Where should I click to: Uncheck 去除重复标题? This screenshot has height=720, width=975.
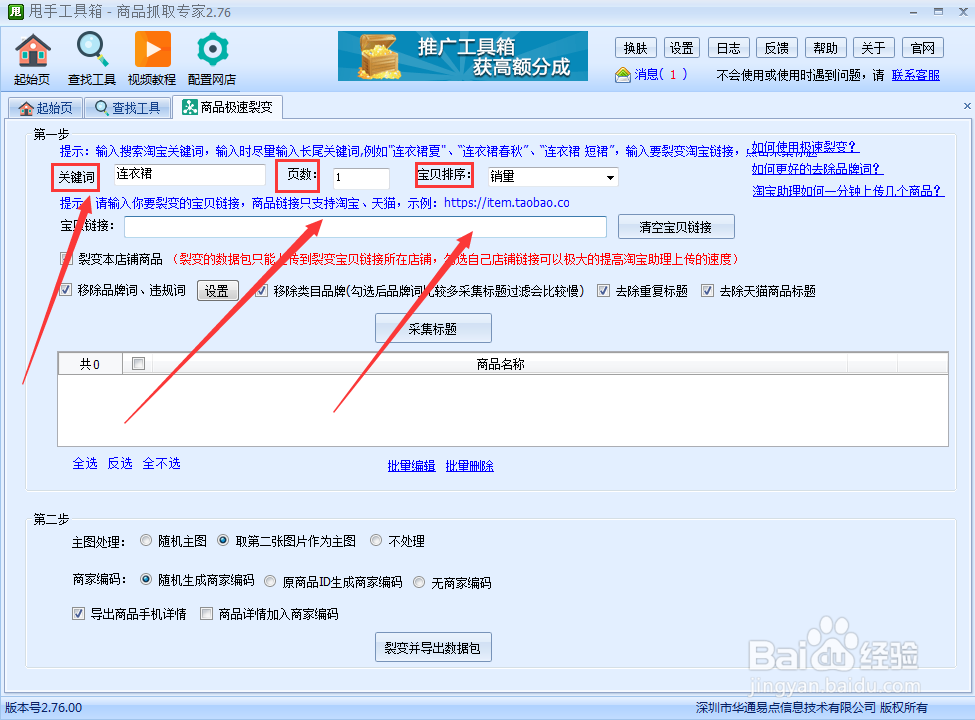click(602, 290)
